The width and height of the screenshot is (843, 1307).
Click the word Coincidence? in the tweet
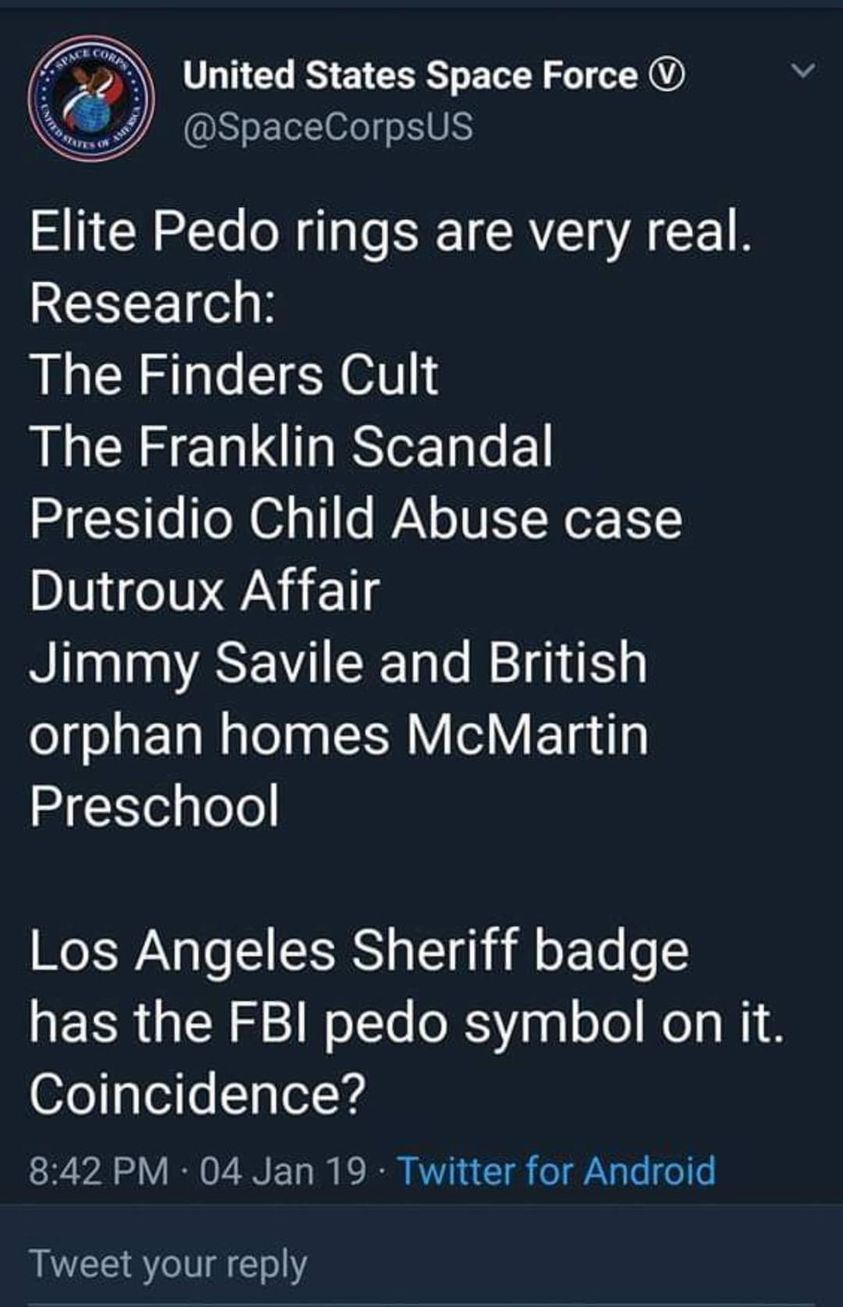[196, 1094]
